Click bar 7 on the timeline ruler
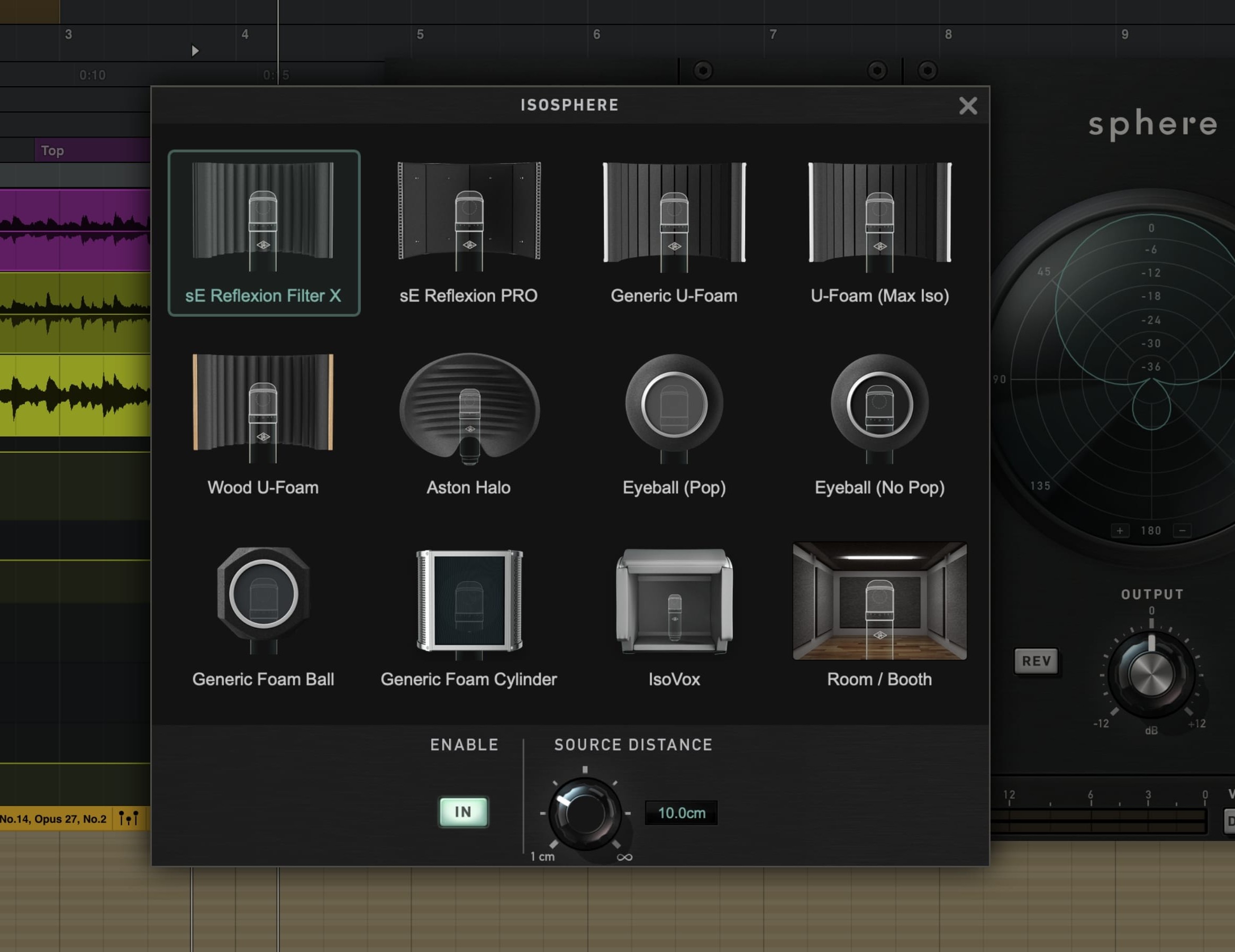Screen dimensions: 1235x952 [x=773, y=34]
